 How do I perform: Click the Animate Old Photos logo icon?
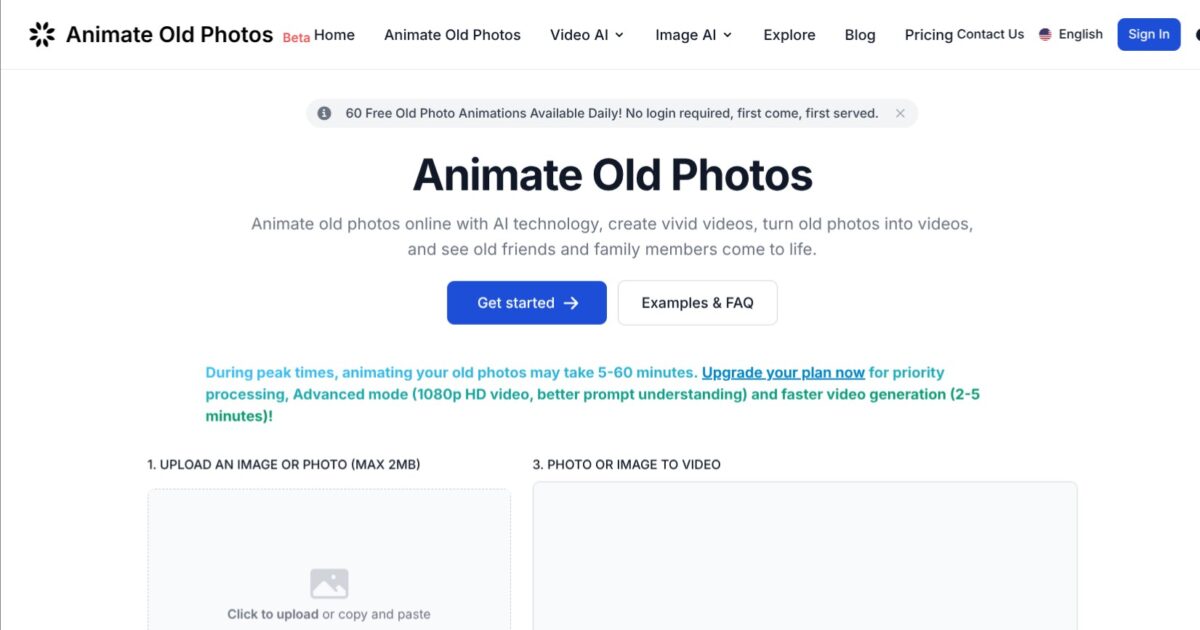pyautogui.click(x=42, y=35)
